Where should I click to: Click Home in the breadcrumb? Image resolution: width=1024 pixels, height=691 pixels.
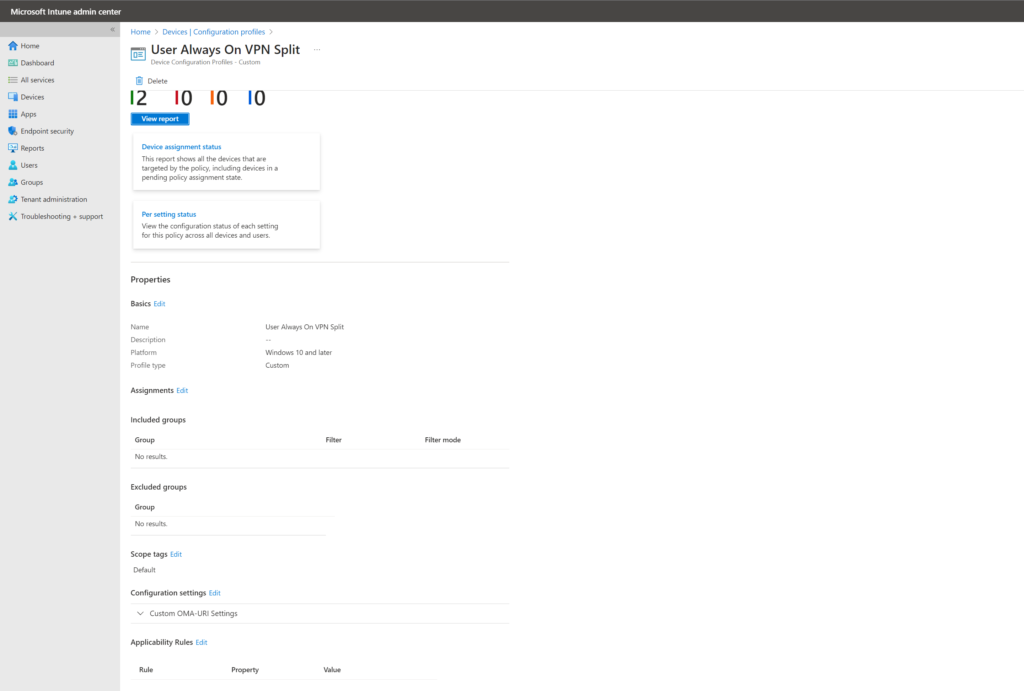pyautogui.click(x=140, y=32)
